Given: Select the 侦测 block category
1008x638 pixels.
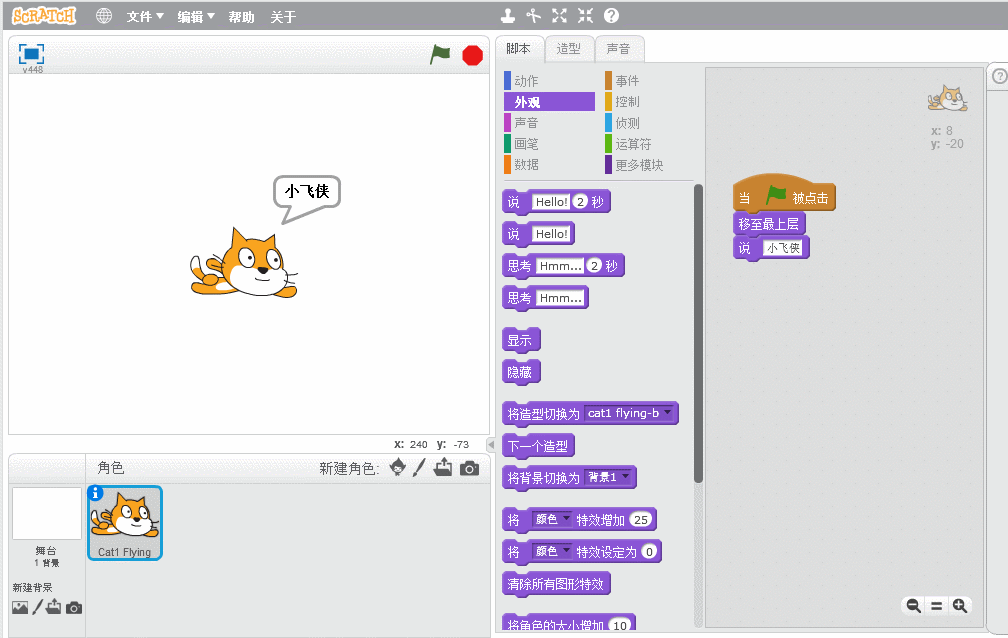Looking at the screenshot, I should coord(649,123).
